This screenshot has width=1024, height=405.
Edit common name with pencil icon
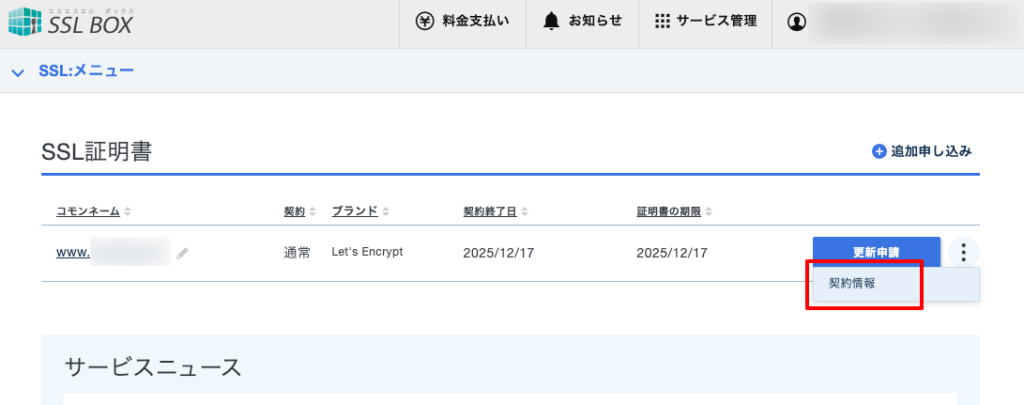(x=182, y=254)
